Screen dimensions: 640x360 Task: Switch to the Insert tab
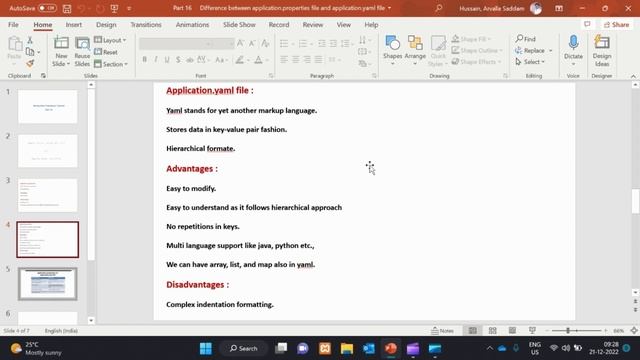pyautogui.click(x=74, y=24)
